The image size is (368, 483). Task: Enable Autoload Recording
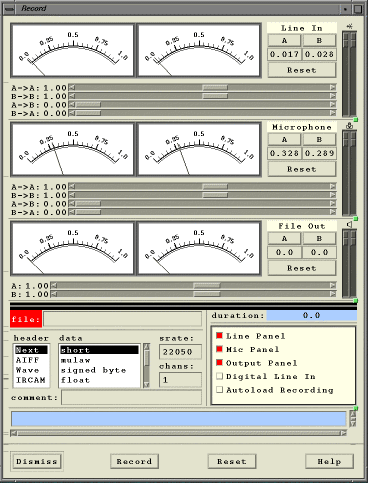(219, 389)
